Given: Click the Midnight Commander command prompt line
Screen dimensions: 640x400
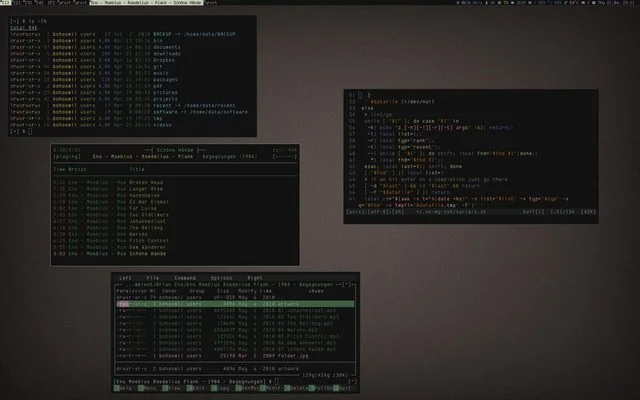Looking at the screenshot, I should [235, 382].
